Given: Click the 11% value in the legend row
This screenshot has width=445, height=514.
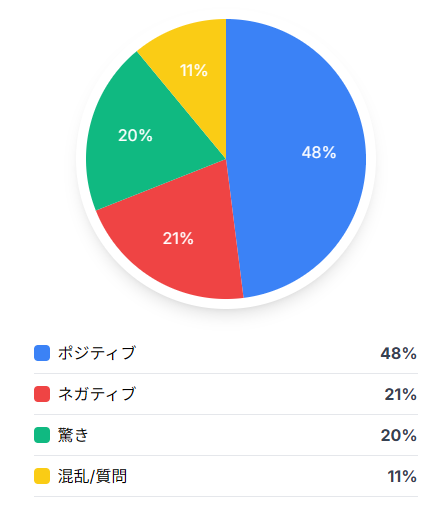Looking at the screenshot, I should click(402, 476).
